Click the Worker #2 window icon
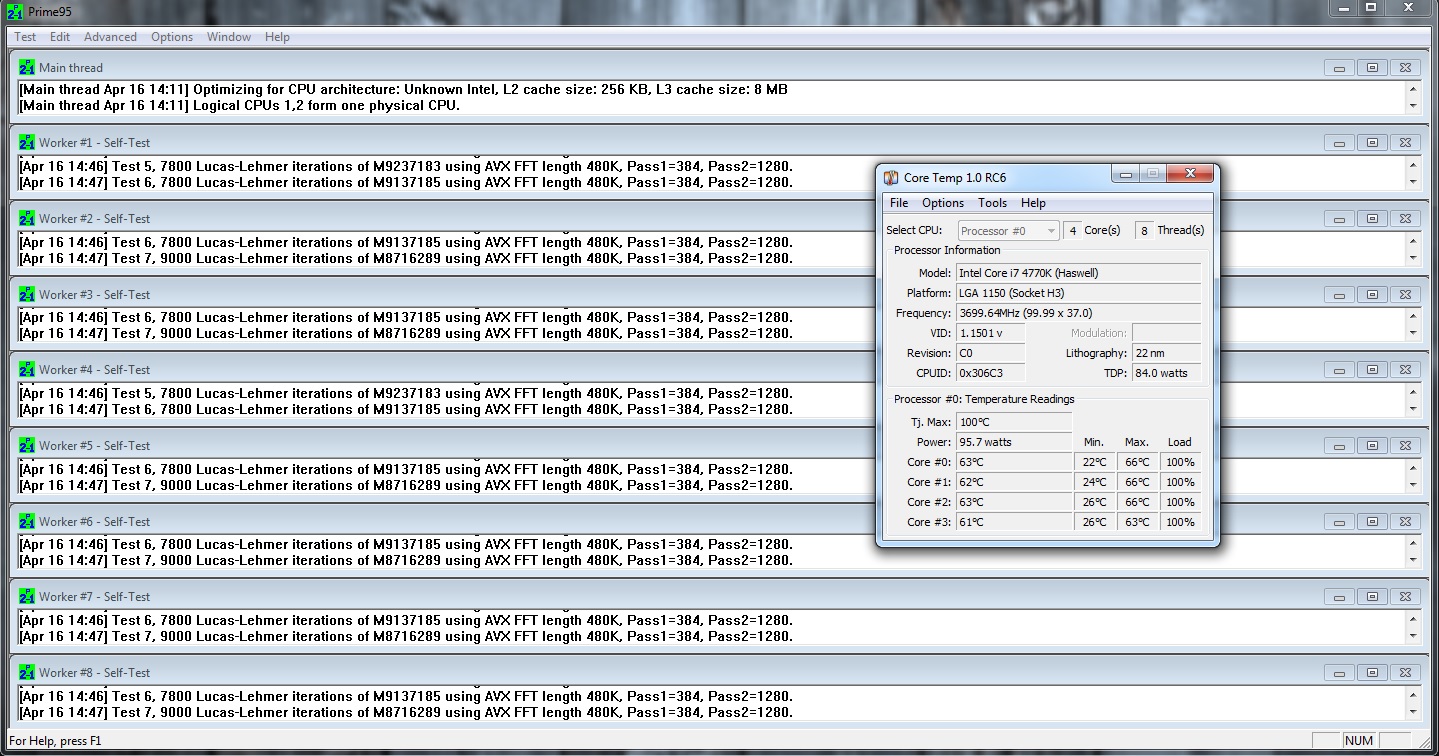The width and height of the screenshot is (1439, 756). [x=27, y=218]
